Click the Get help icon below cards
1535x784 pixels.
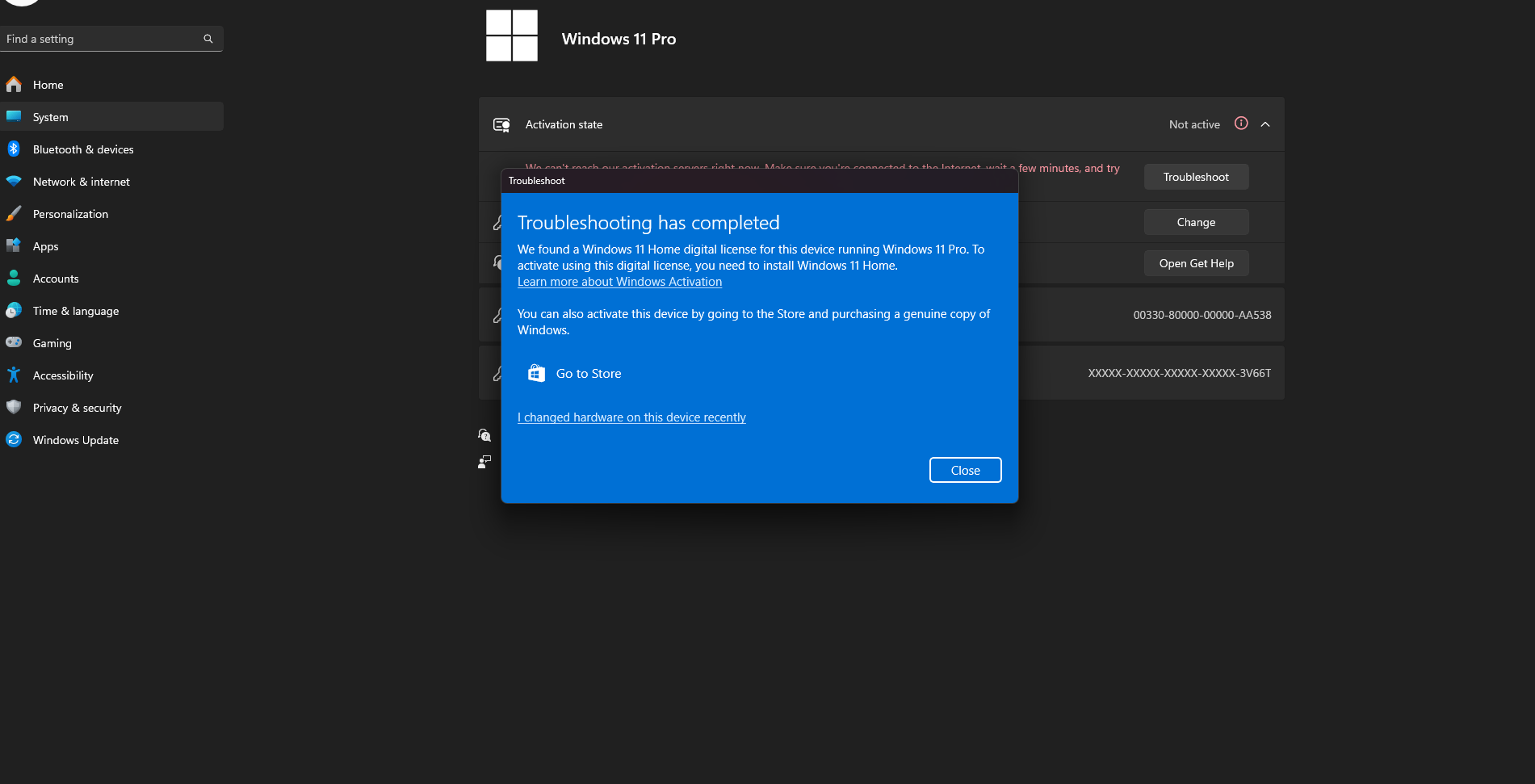[484, 435]
